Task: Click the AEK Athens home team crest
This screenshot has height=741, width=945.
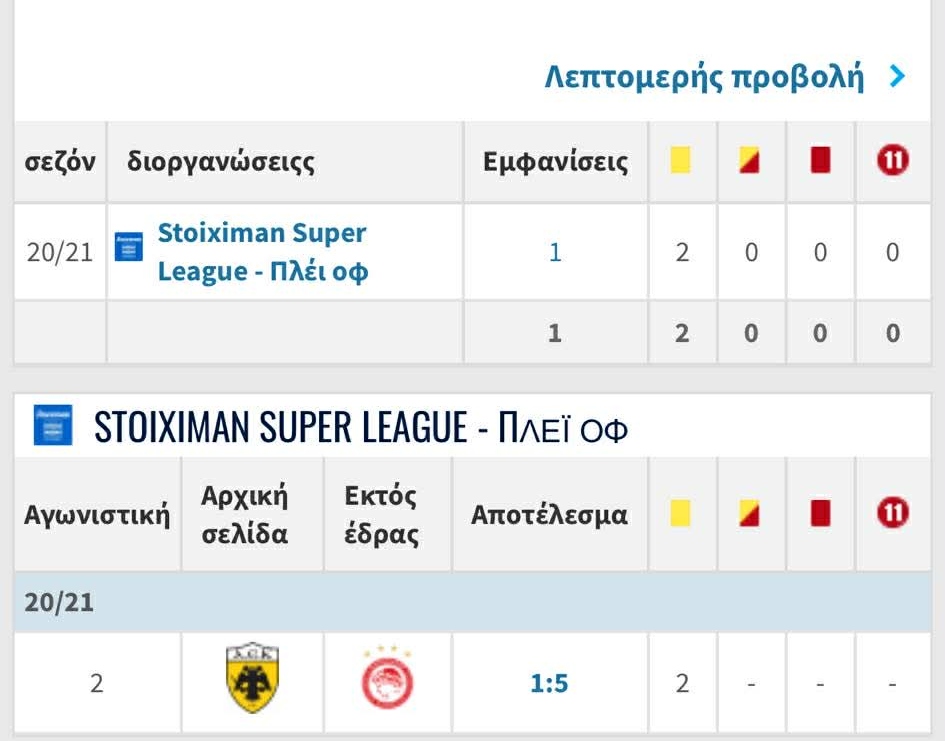Action: 252,679
